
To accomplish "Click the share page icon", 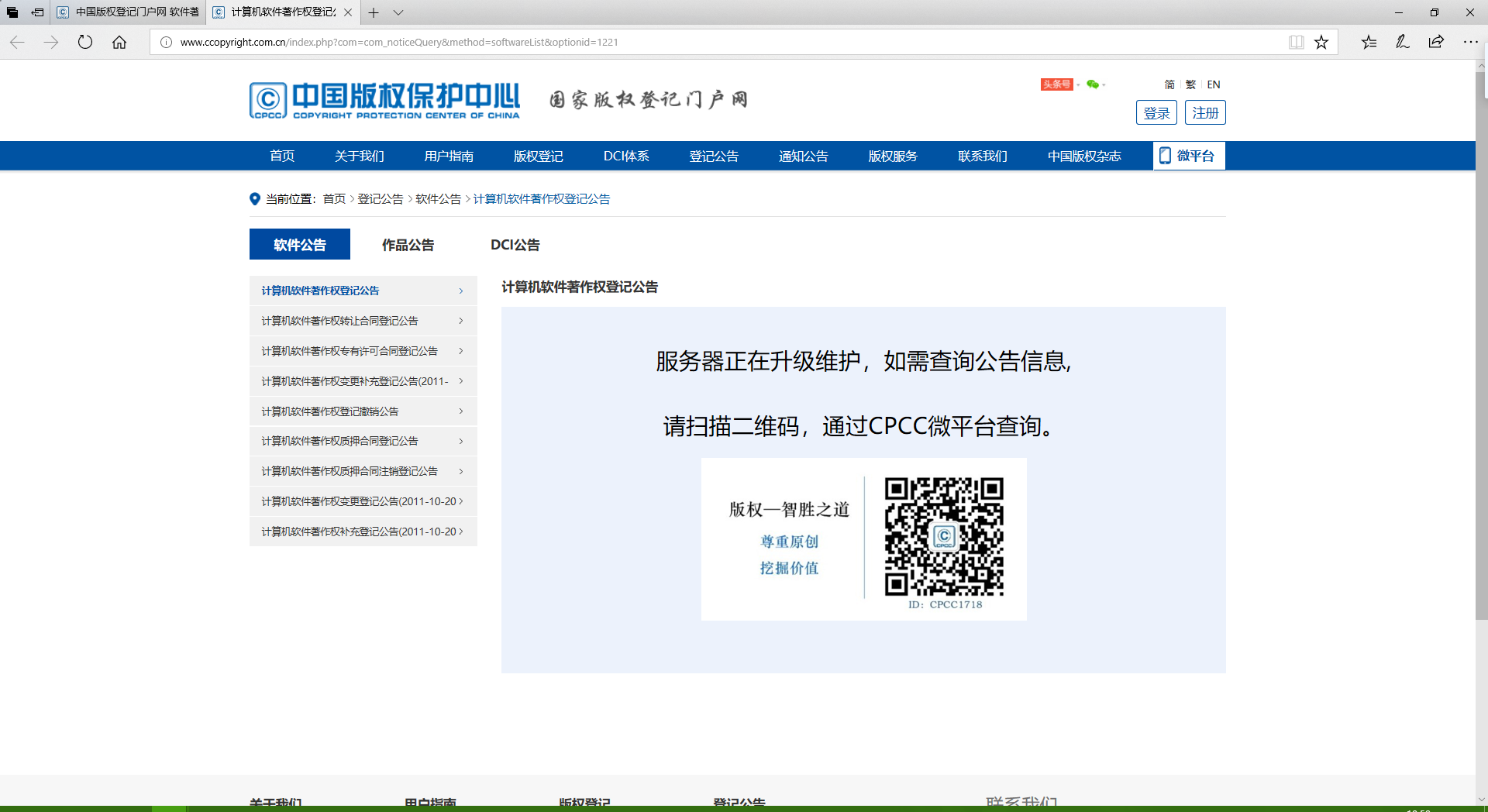I will coord(1436,42).
